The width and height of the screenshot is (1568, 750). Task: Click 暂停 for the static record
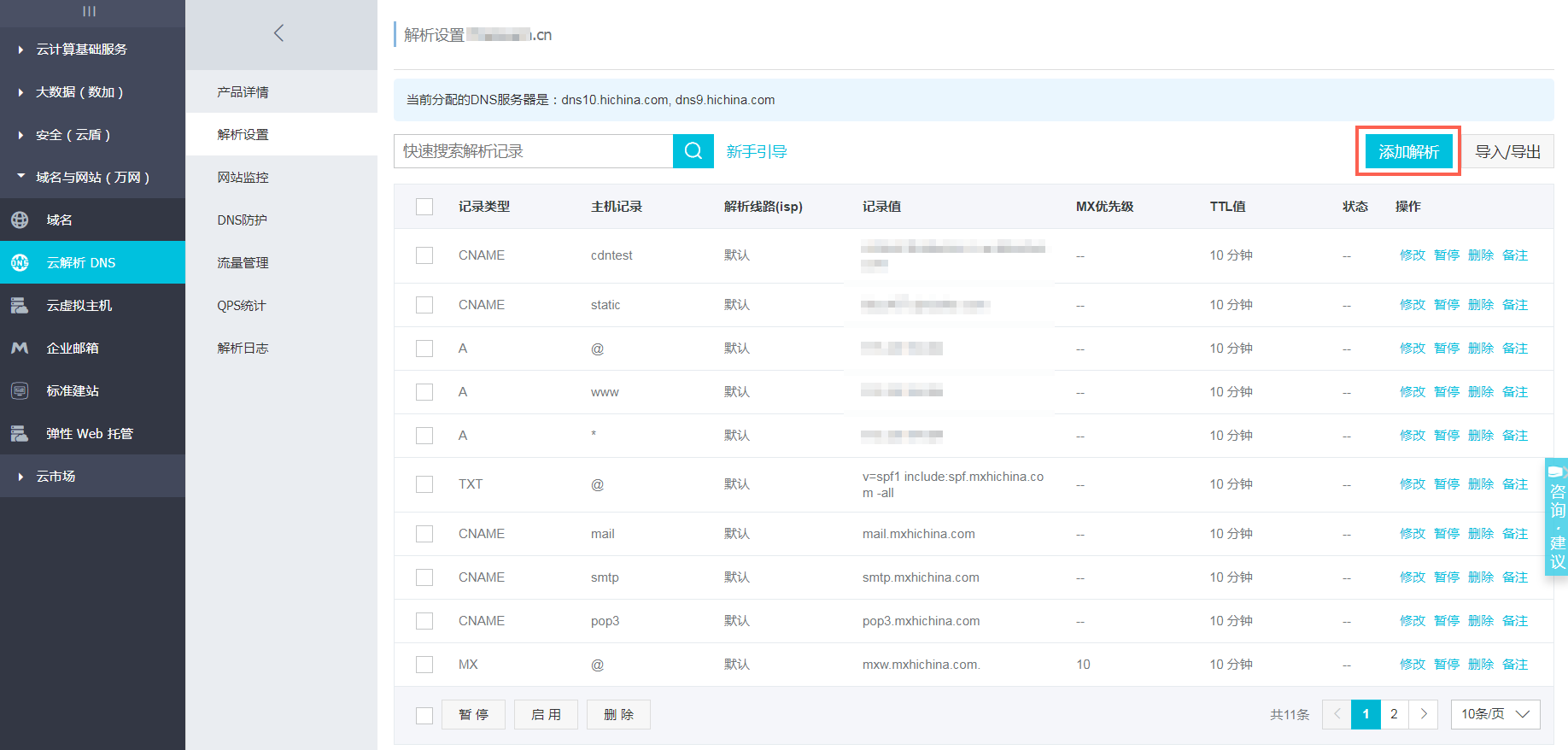tap(1447, 305)
